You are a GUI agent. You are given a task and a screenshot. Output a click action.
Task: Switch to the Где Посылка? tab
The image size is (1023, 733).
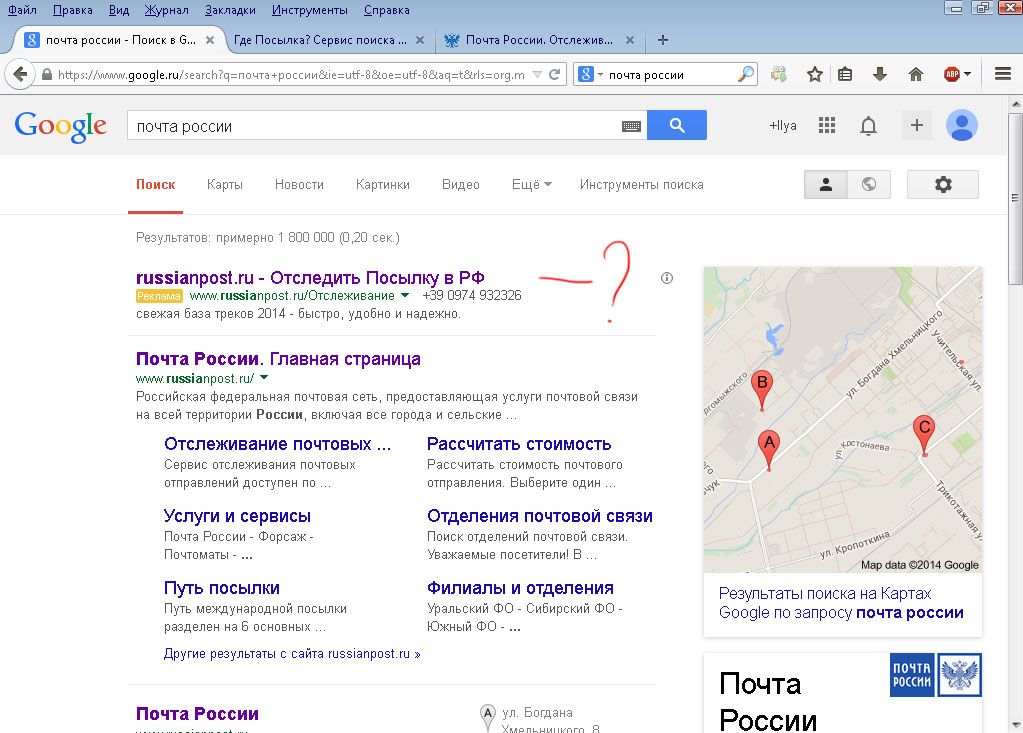coord(320,40)
